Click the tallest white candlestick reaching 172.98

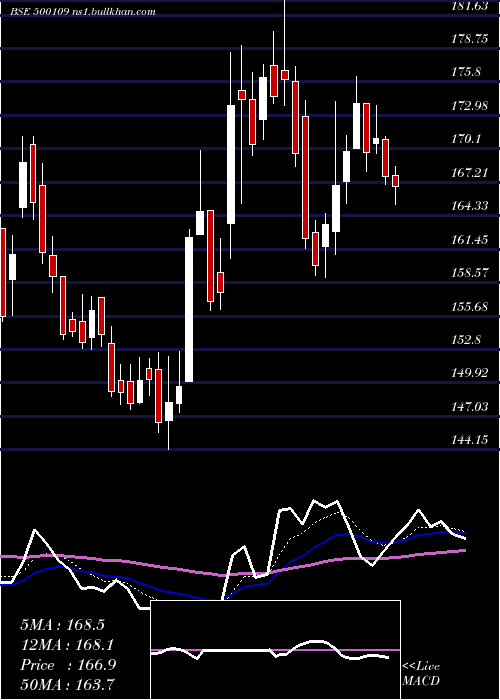[231, 164]
